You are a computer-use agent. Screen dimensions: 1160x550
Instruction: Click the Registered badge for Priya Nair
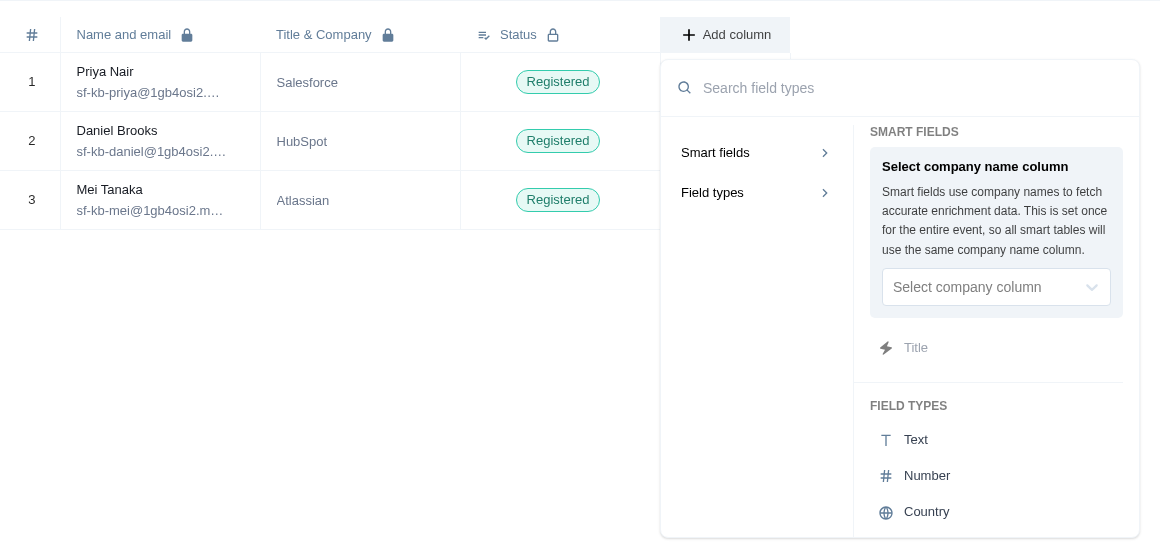[558, 82]
